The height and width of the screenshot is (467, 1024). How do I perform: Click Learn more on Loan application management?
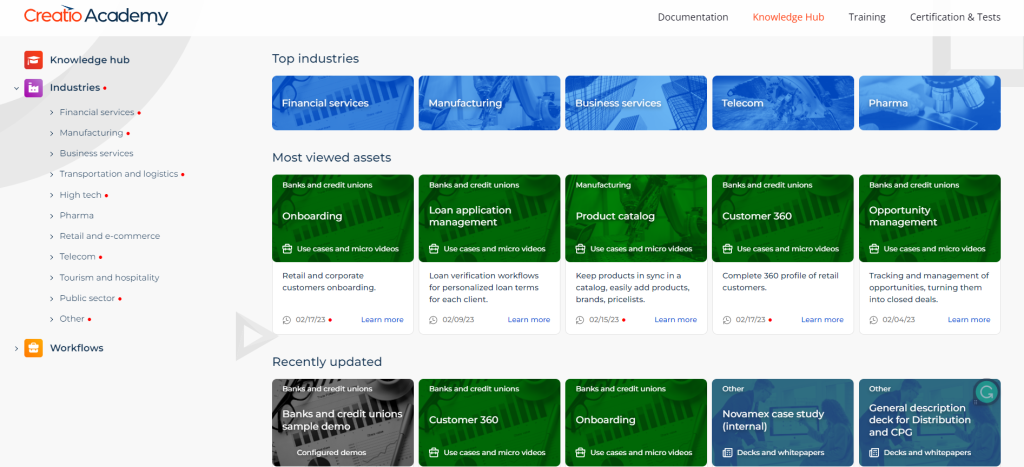coord(529,320)
